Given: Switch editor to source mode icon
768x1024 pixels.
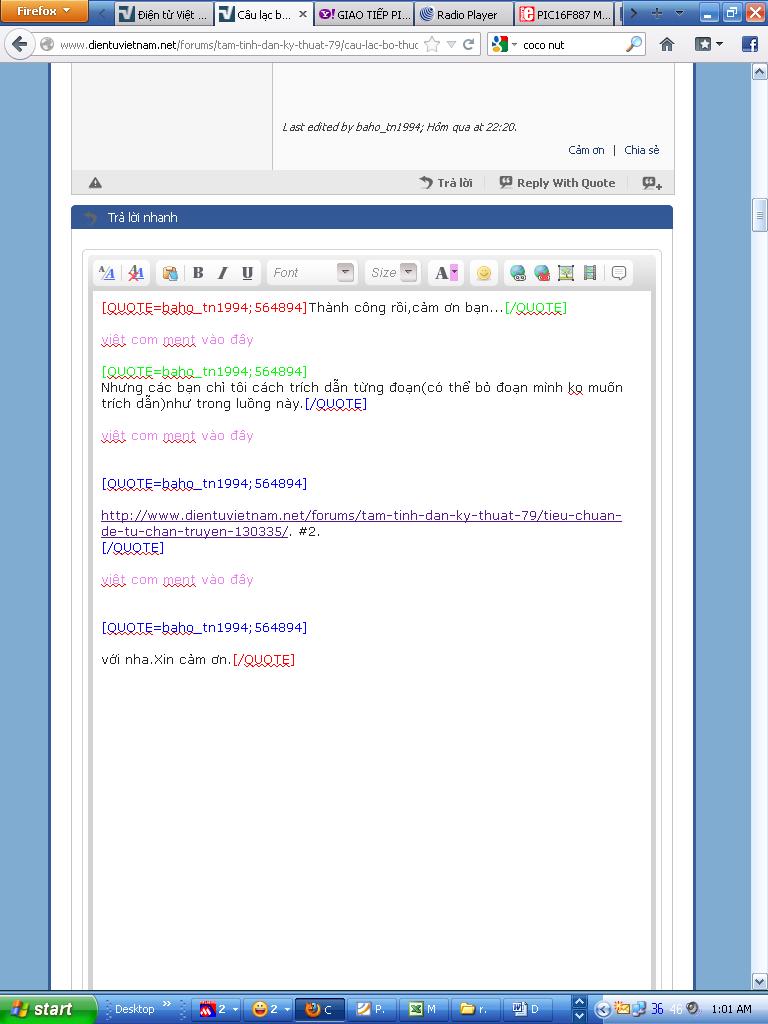Looking at the screenshot, I should pyautogui.click(x=107, y=273).
